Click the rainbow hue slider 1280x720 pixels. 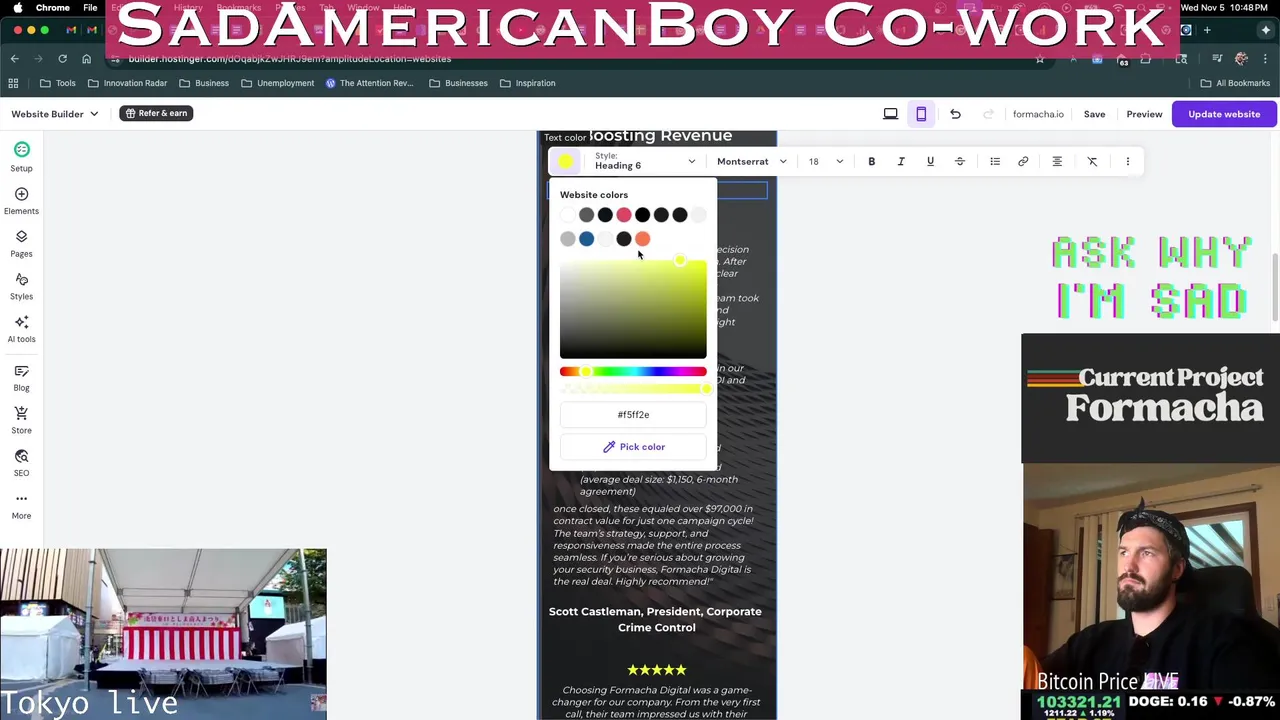[x=633, y=372]
